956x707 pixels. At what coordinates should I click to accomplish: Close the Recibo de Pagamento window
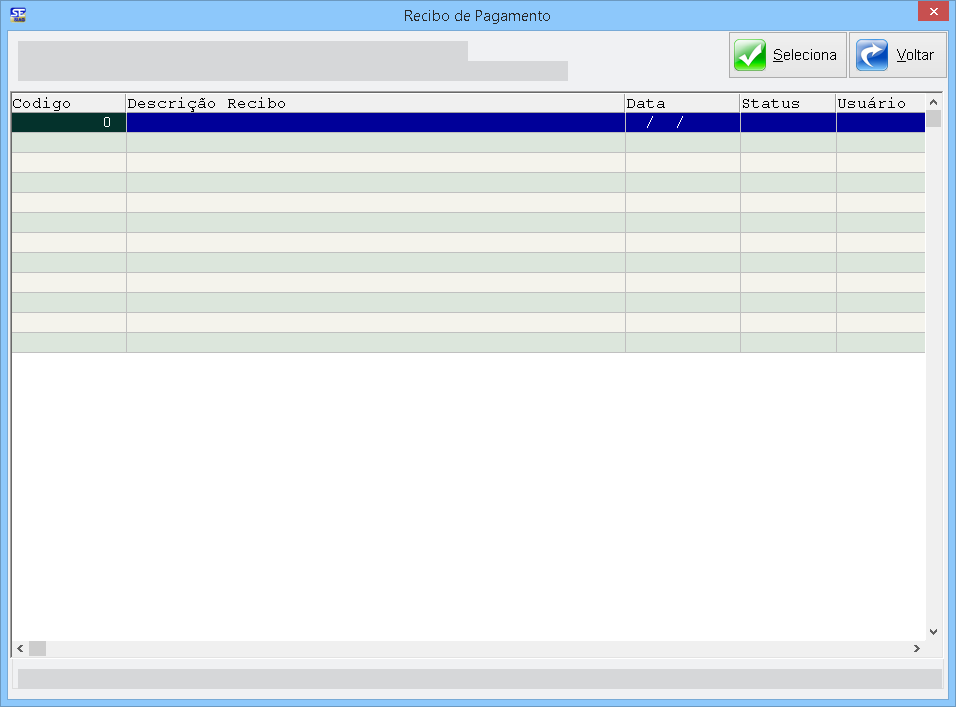[x=931, y=12]
